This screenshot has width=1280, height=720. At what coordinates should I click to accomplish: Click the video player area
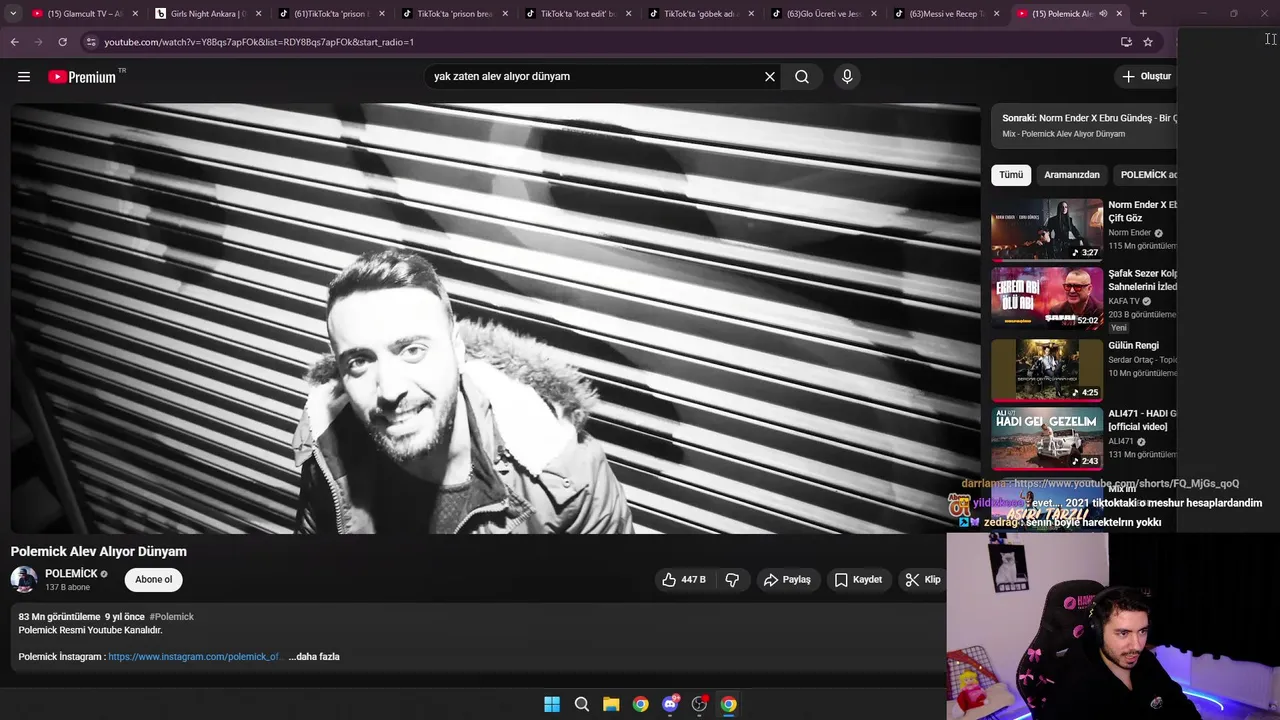pyautogui.click(x=495, y=318)
